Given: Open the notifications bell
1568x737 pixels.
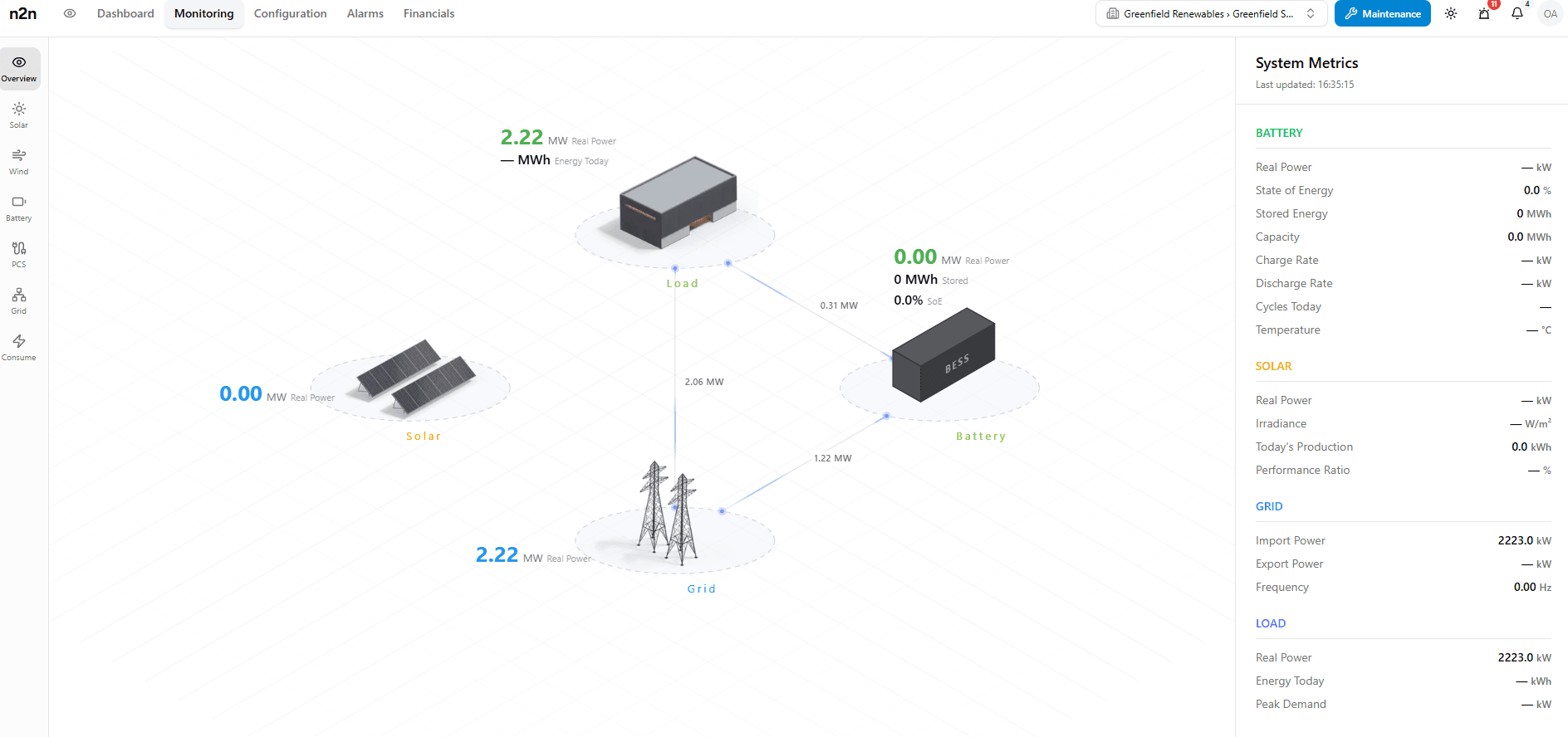Looking at the screenshot, I should tap(1517, 13).
